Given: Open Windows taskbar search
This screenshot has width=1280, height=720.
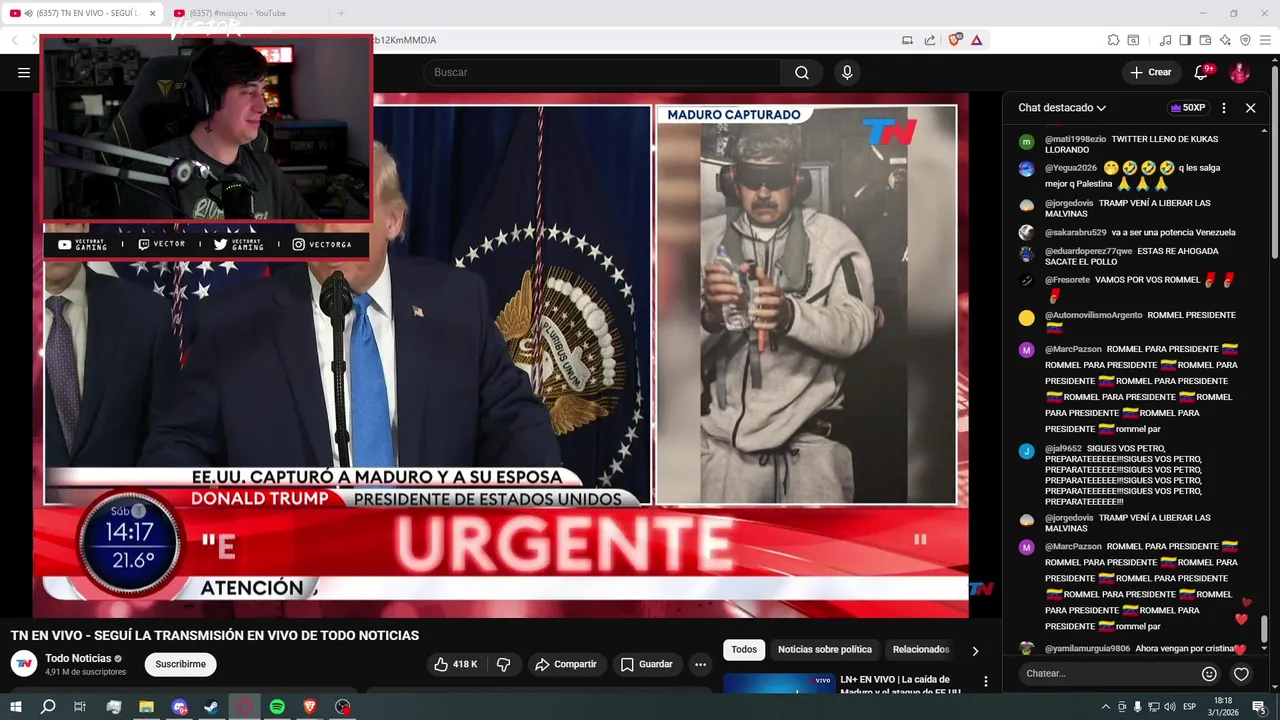Looking at the screenshot, I should [x=48, y=707].
